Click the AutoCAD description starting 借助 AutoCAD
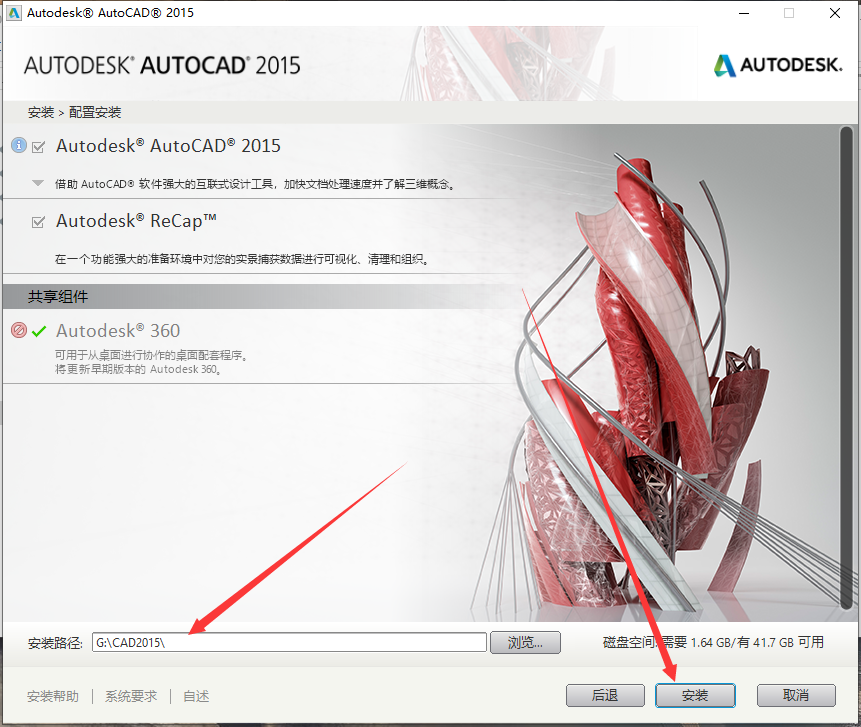Screen dimensions: 861x727 coord(255,184)
